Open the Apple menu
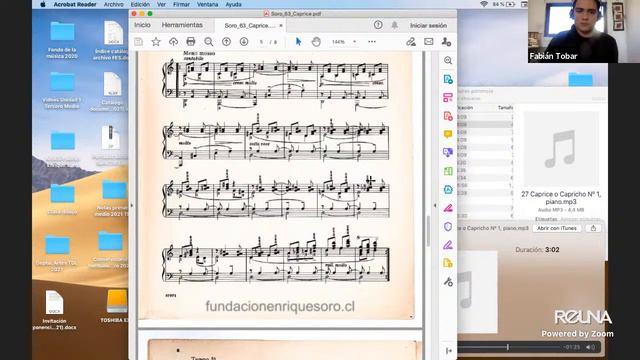Screen dimensions: 640x360 (42, 4)
